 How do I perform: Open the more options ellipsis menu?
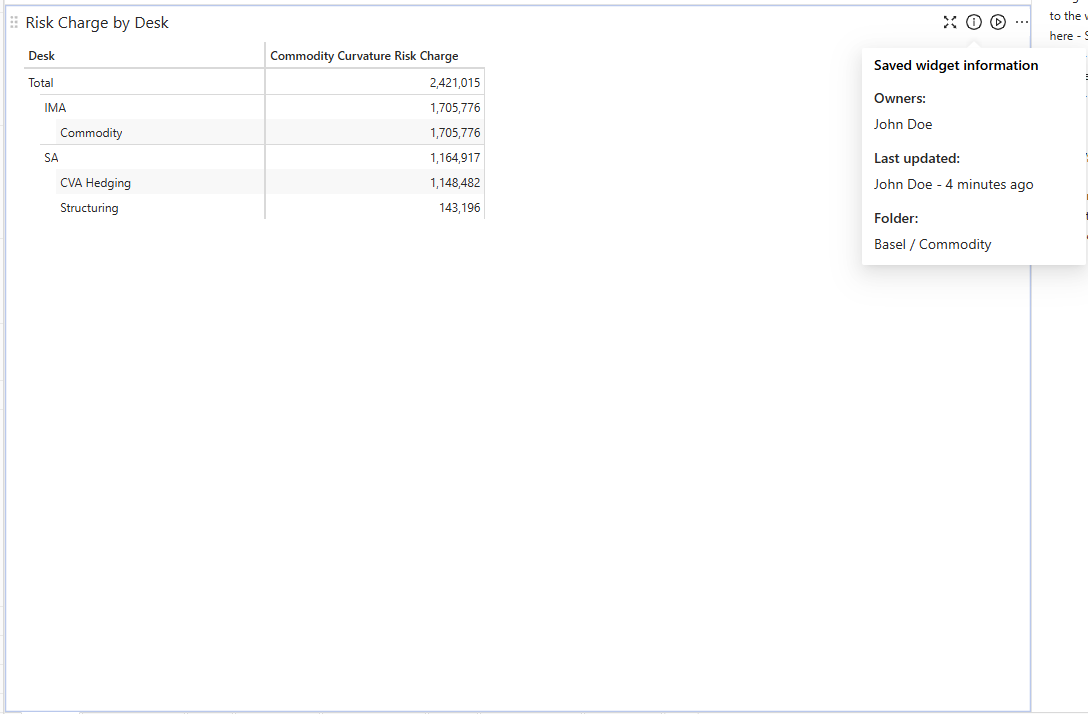click(x=1021, y=22)
